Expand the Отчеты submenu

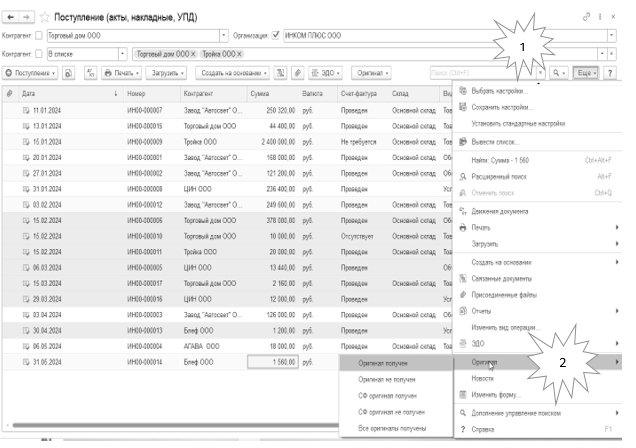537,311
